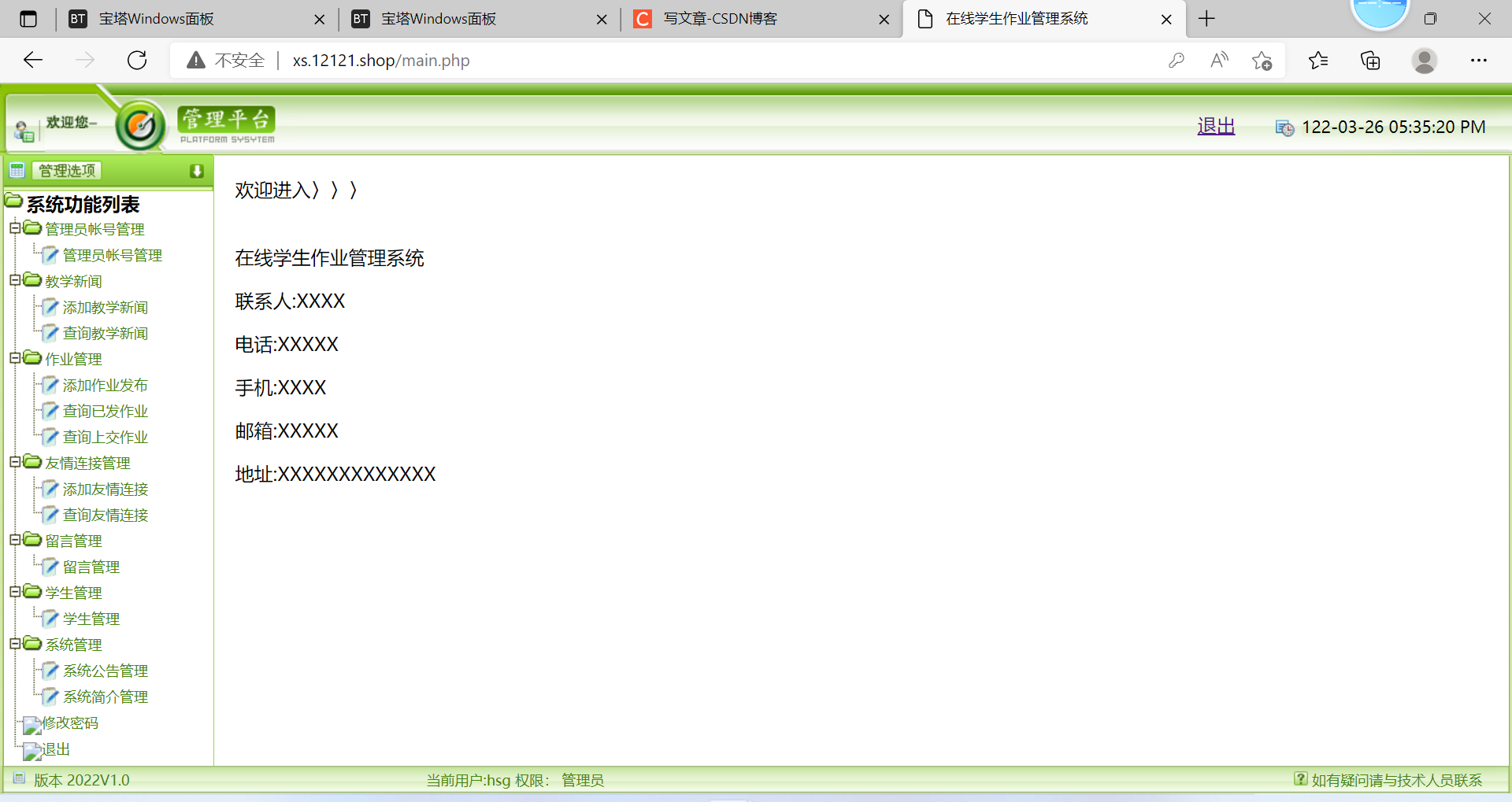Click the browser refresh icon
This screenshot has height=802, width=1512.
[137, 61]
